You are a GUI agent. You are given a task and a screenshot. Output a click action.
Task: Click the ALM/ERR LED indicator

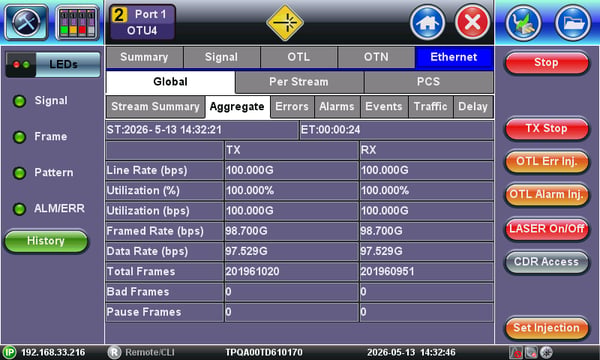(x=20, y=209)
